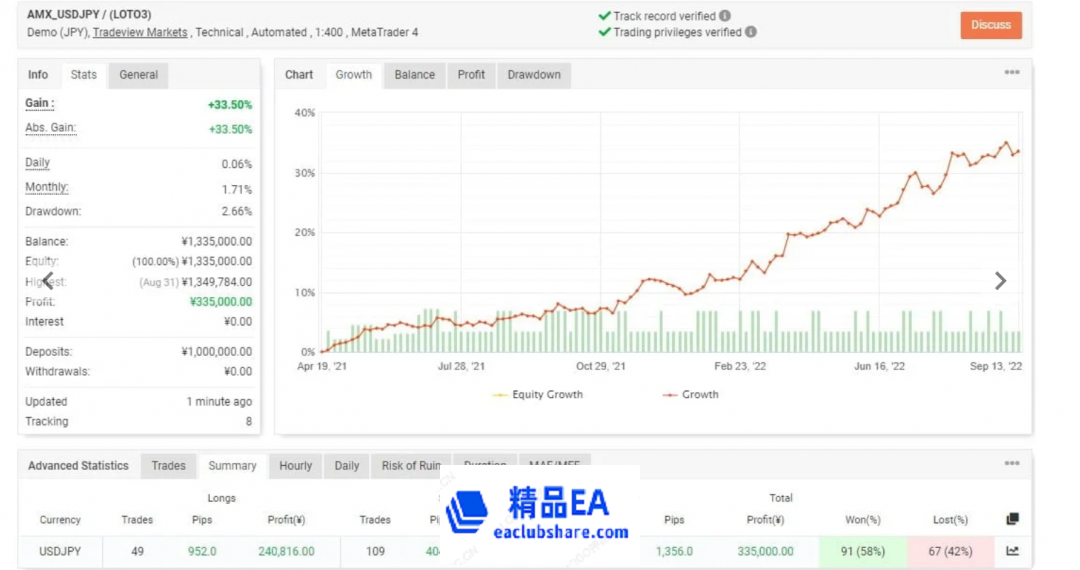Open the Tradeview Markets broker link

pyautogui.click(x=140, y=33)
